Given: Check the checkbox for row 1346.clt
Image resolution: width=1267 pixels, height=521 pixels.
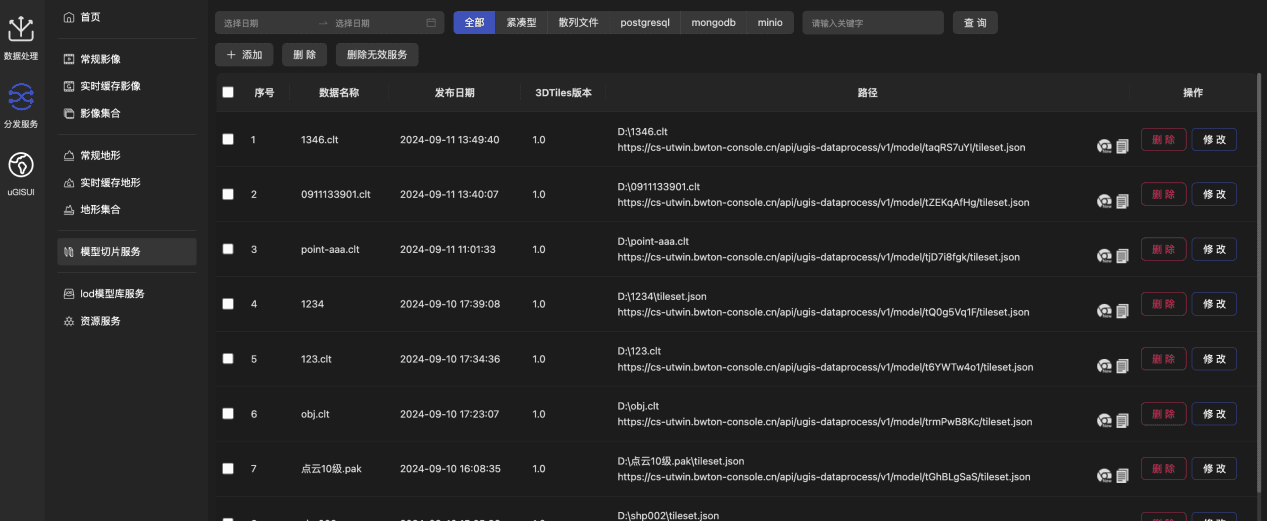Looking at the screenshot, I should point(228,139).
